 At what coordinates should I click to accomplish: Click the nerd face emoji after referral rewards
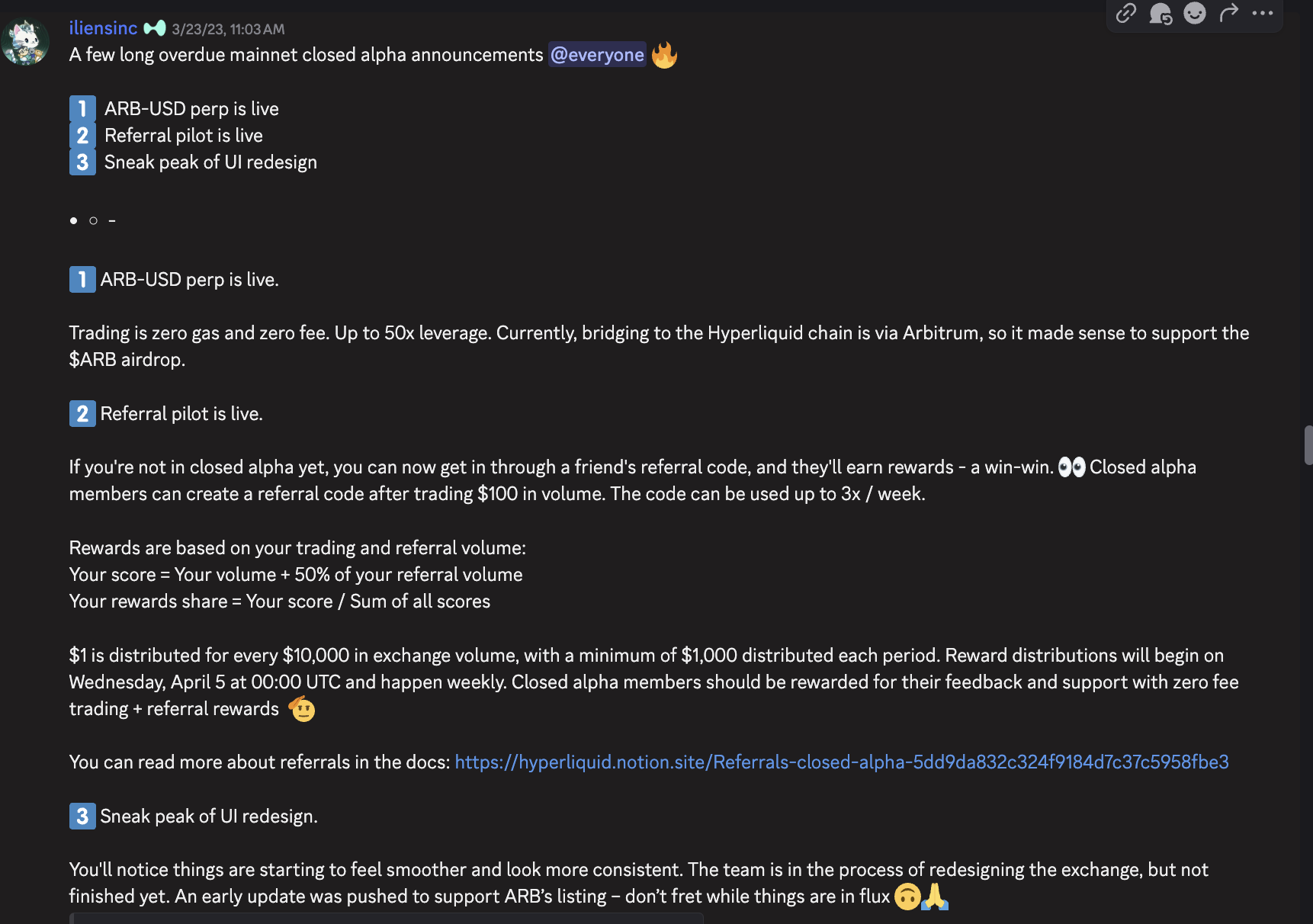tap(301, 709)
